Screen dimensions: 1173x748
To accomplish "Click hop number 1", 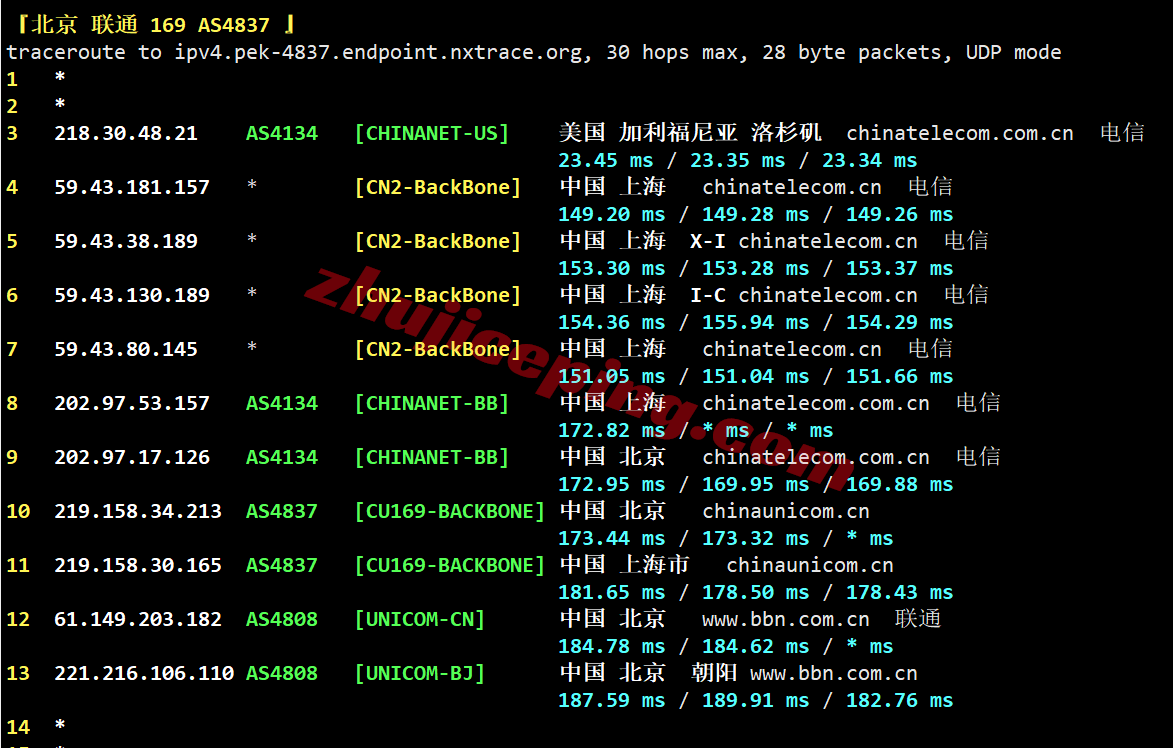I will (12, 79).
